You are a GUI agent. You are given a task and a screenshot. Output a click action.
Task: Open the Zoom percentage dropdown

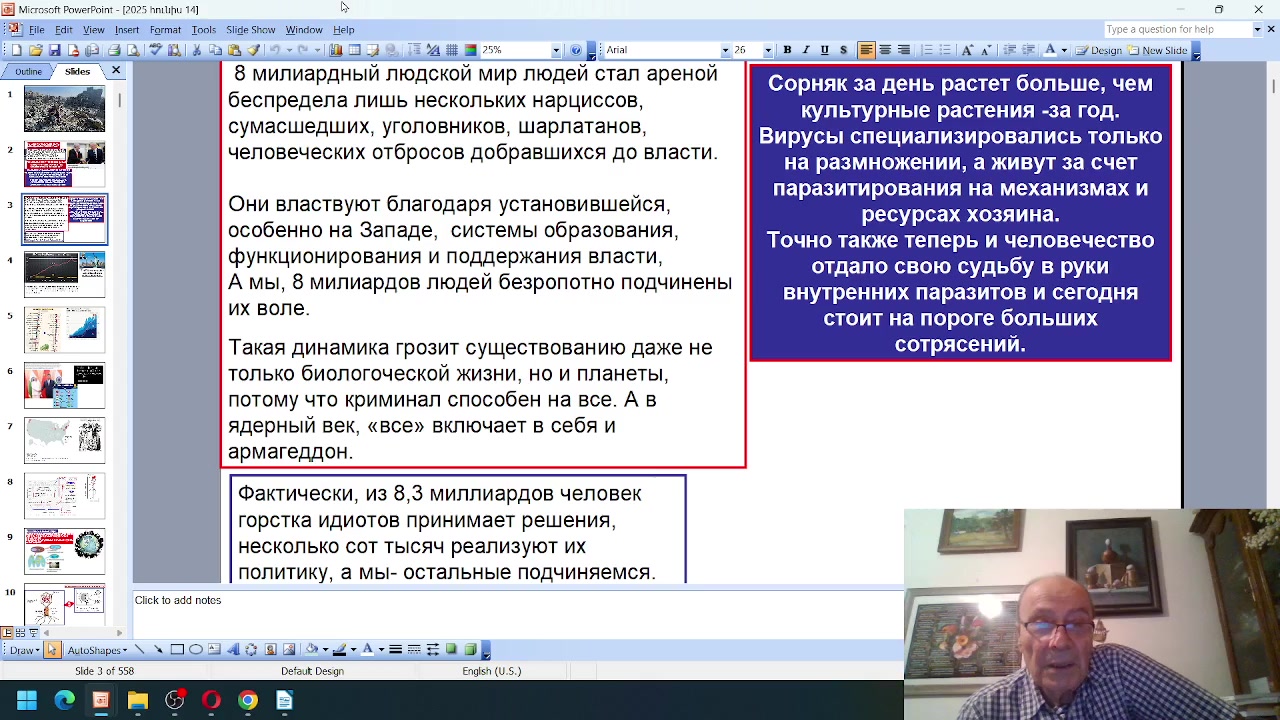point(556,50)
